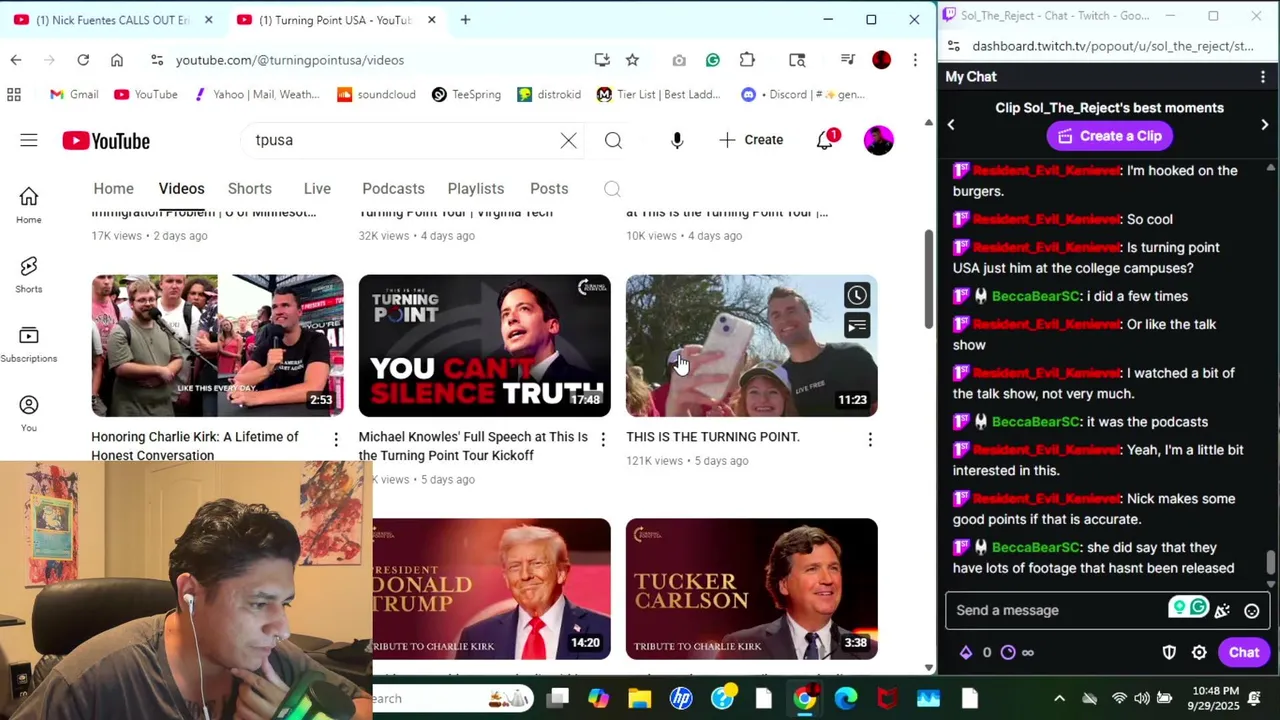Add THIS IS THE TURNING POINT to queue
Viewport: 1280px width, 720px height.
857,325
